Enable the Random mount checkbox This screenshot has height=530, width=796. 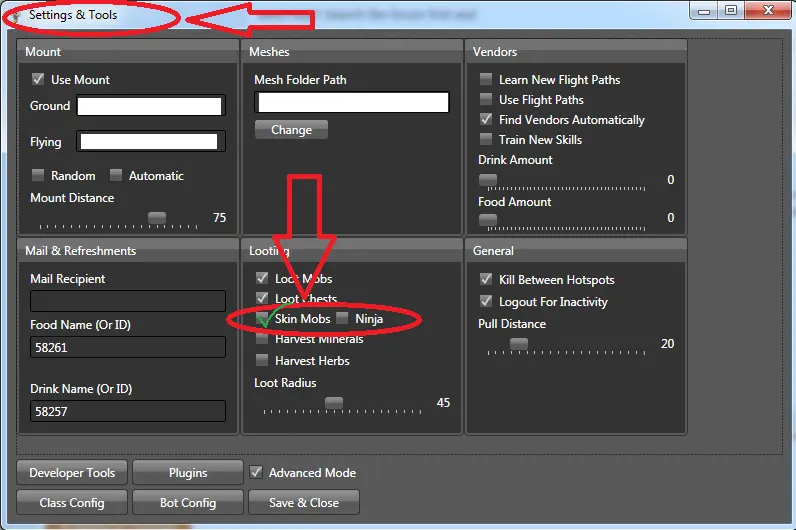[x=38, y=175]
